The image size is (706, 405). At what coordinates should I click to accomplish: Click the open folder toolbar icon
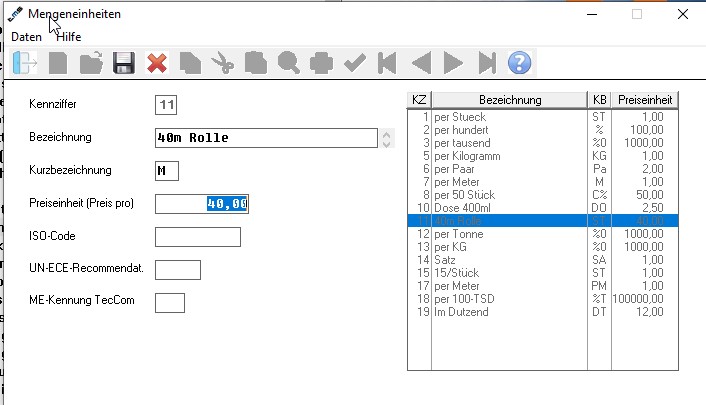(x=91, y=63)
